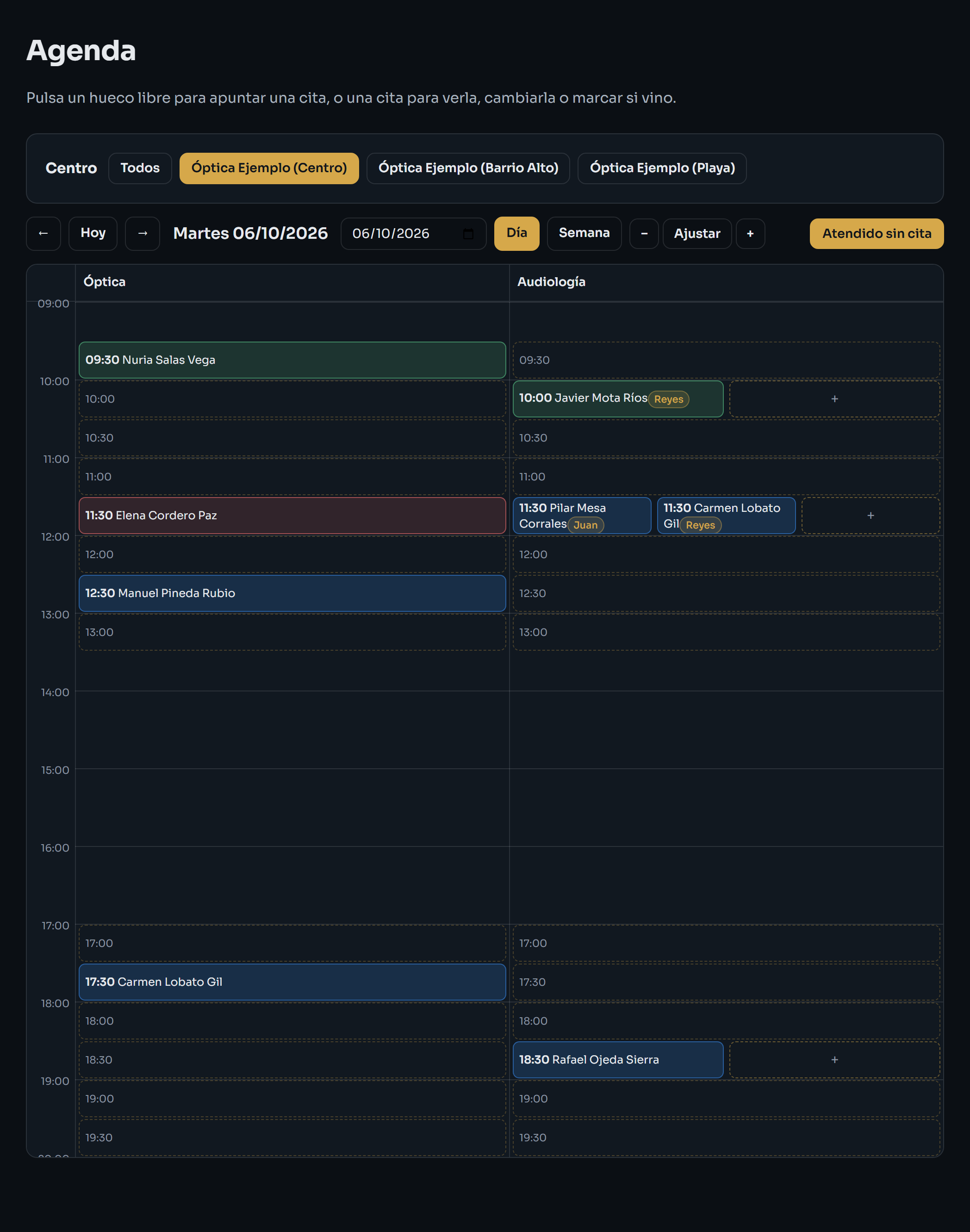Select Todos center filter
The width and height of the screenshot is (970, 1232).
(140, 168)
